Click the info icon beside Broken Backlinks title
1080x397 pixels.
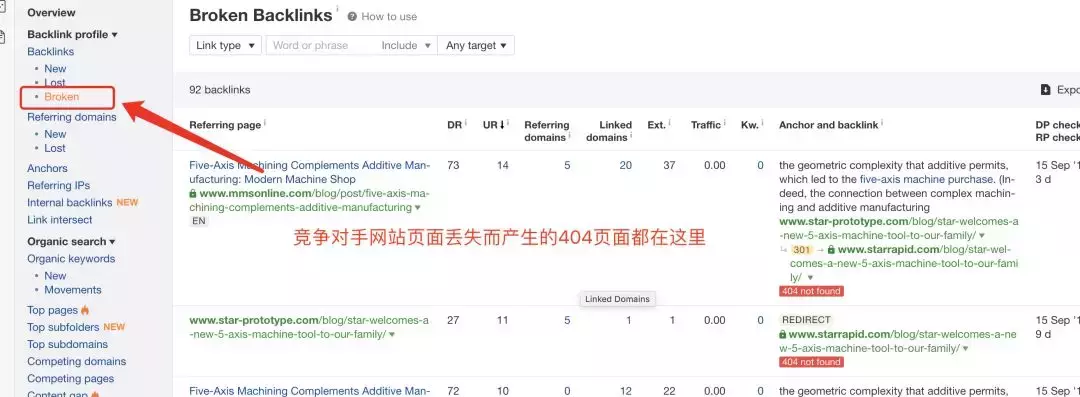pyautogui.click(x=338, y=10)
